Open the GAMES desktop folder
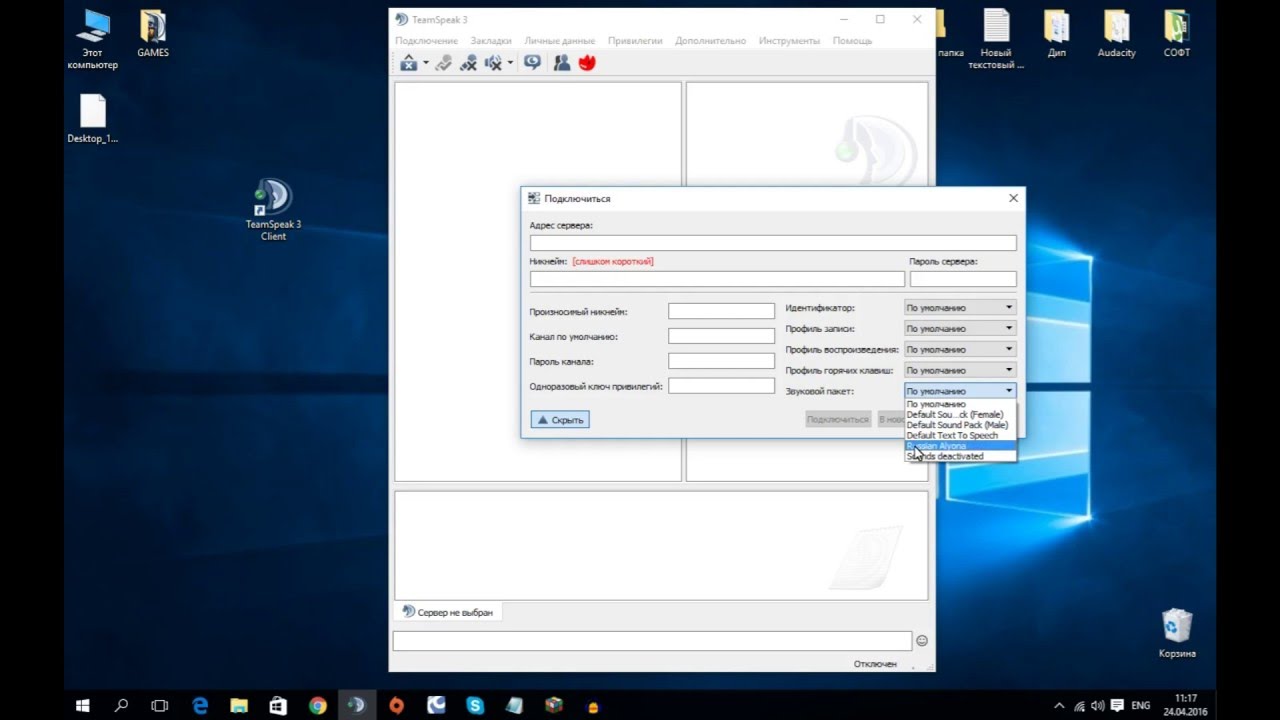Image resolution: width=1280 pixels, height=720 pixels. pos(153,34)
